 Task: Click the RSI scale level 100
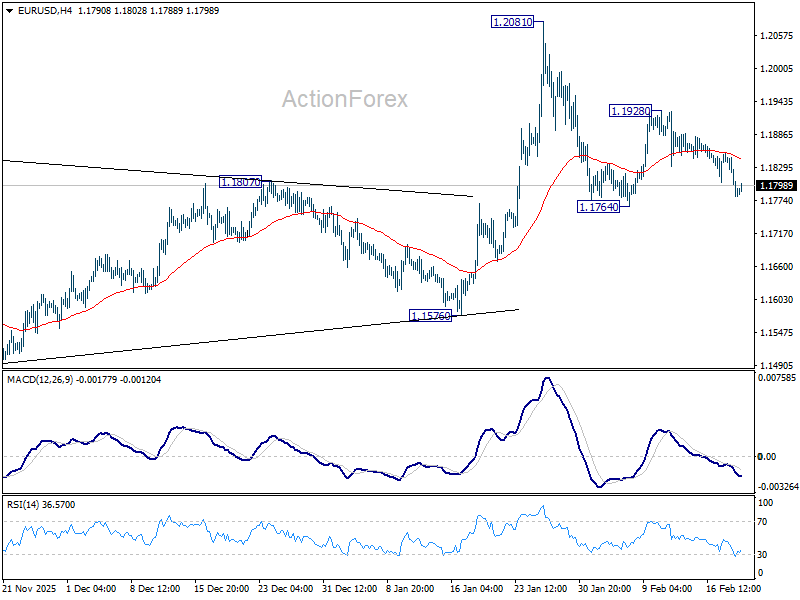click(765, 503)
